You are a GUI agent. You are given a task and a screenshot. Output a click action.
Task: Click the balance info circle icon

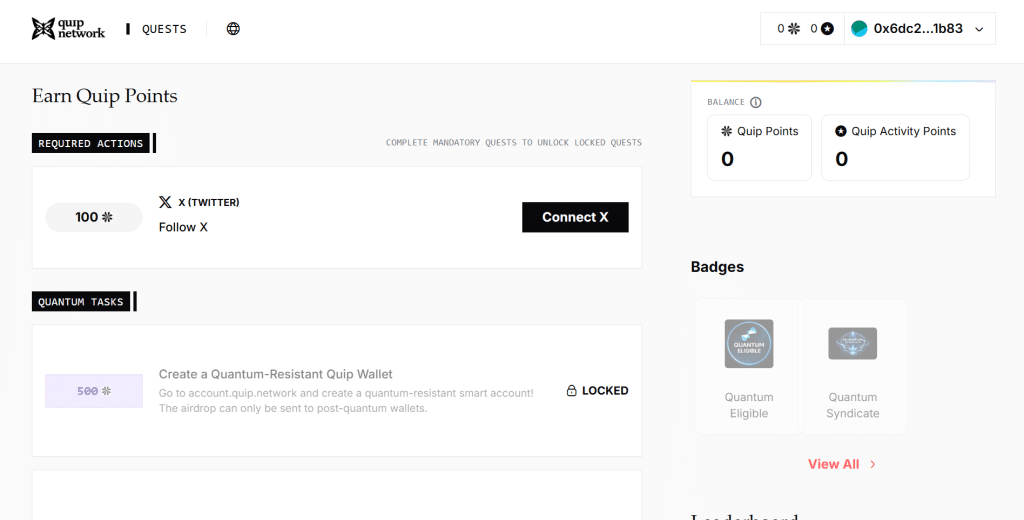(x=756, y=103)
